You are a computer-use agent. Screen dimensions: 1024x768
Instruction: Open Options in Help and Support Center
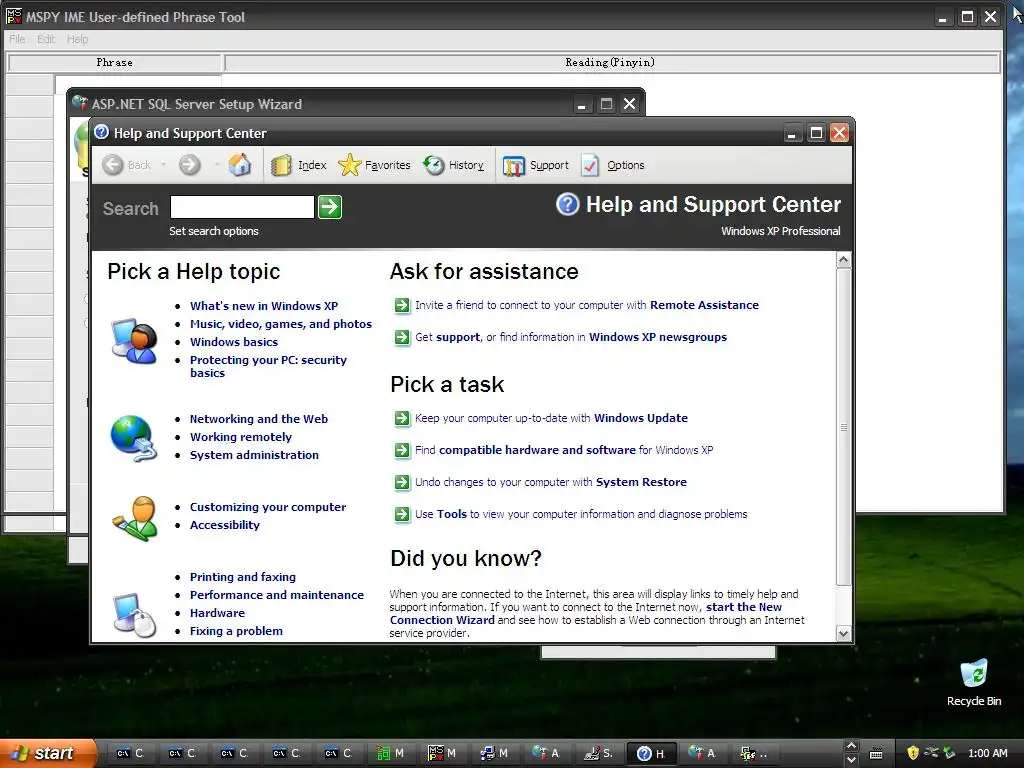click(613, 165)
